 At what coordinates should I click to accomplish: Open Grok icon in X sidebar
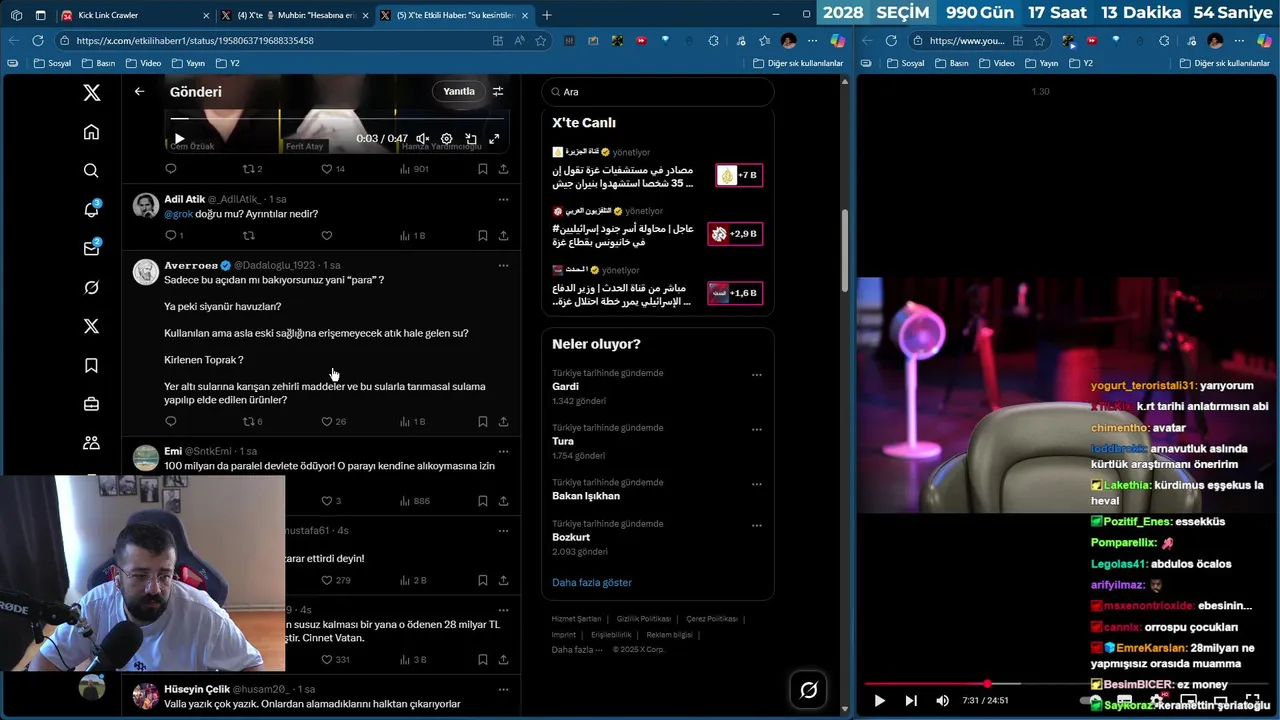point(91,288)
